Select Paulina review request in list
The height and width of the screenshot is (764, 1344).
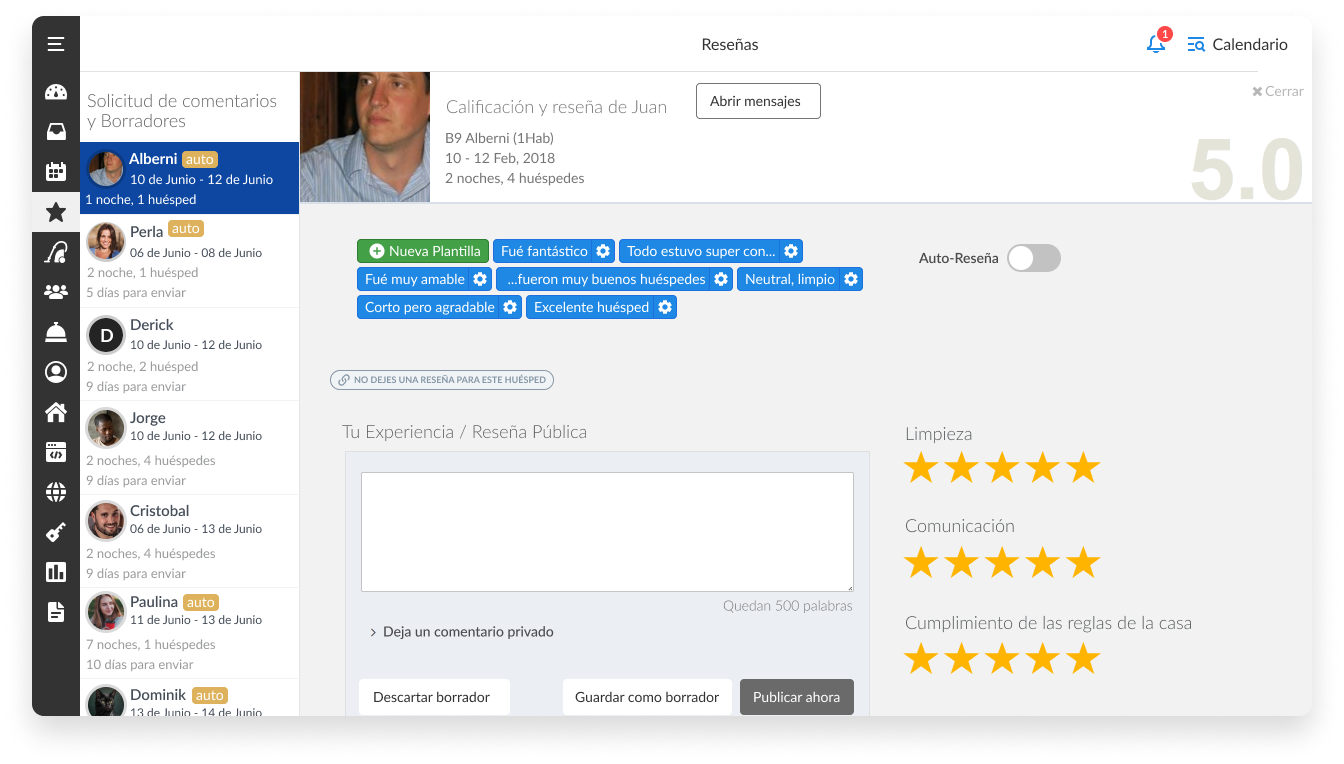(189, 633)
